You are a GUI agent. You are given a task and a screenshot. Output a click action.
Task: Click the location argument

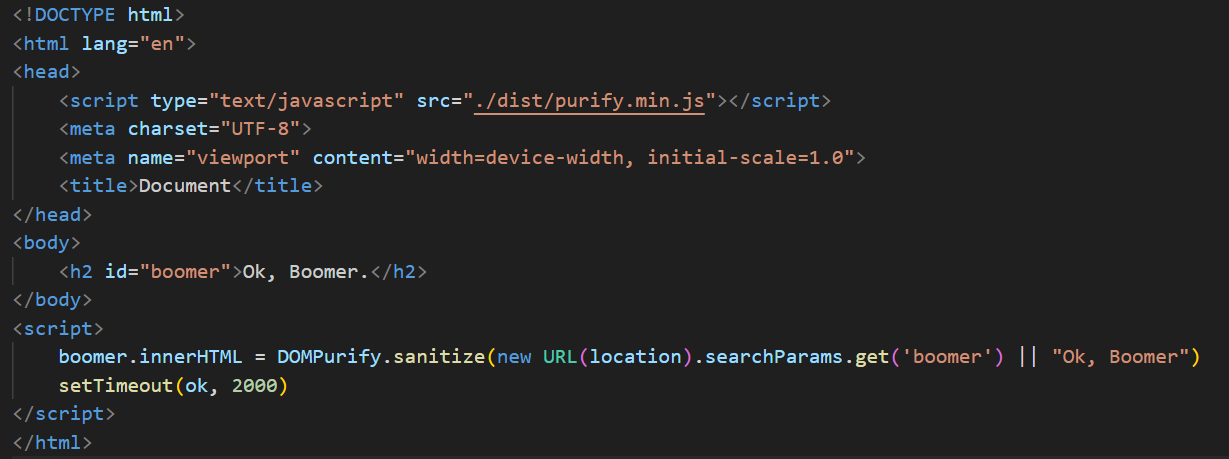tap(636, 357)
